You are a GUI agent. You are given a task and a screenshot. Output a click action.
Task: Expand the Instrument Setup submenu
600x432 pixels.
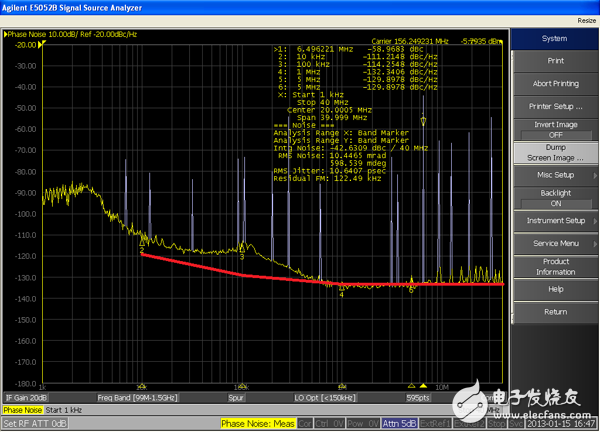tap(554, 220)
